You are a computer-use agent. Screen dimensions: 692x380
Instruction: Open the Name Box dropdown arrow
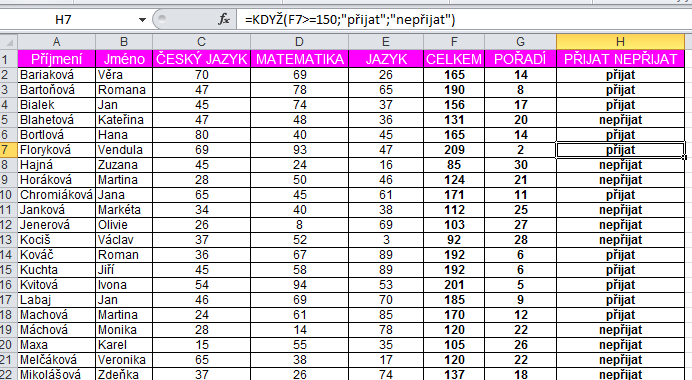tap(142, 20)
